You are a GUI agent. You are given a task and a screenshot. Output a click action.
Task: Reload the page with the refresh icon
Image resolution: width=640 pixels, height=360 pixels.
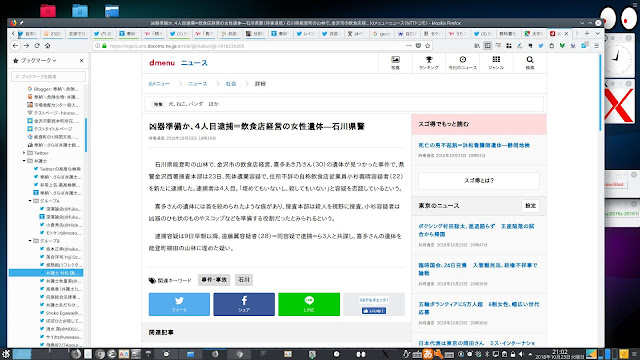(37, 46)
